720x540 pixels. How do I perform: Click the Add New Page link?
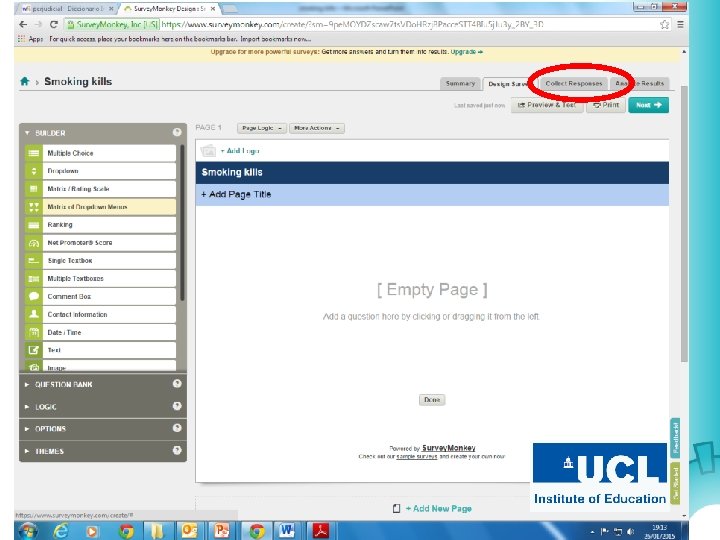(x=438, y=508)
